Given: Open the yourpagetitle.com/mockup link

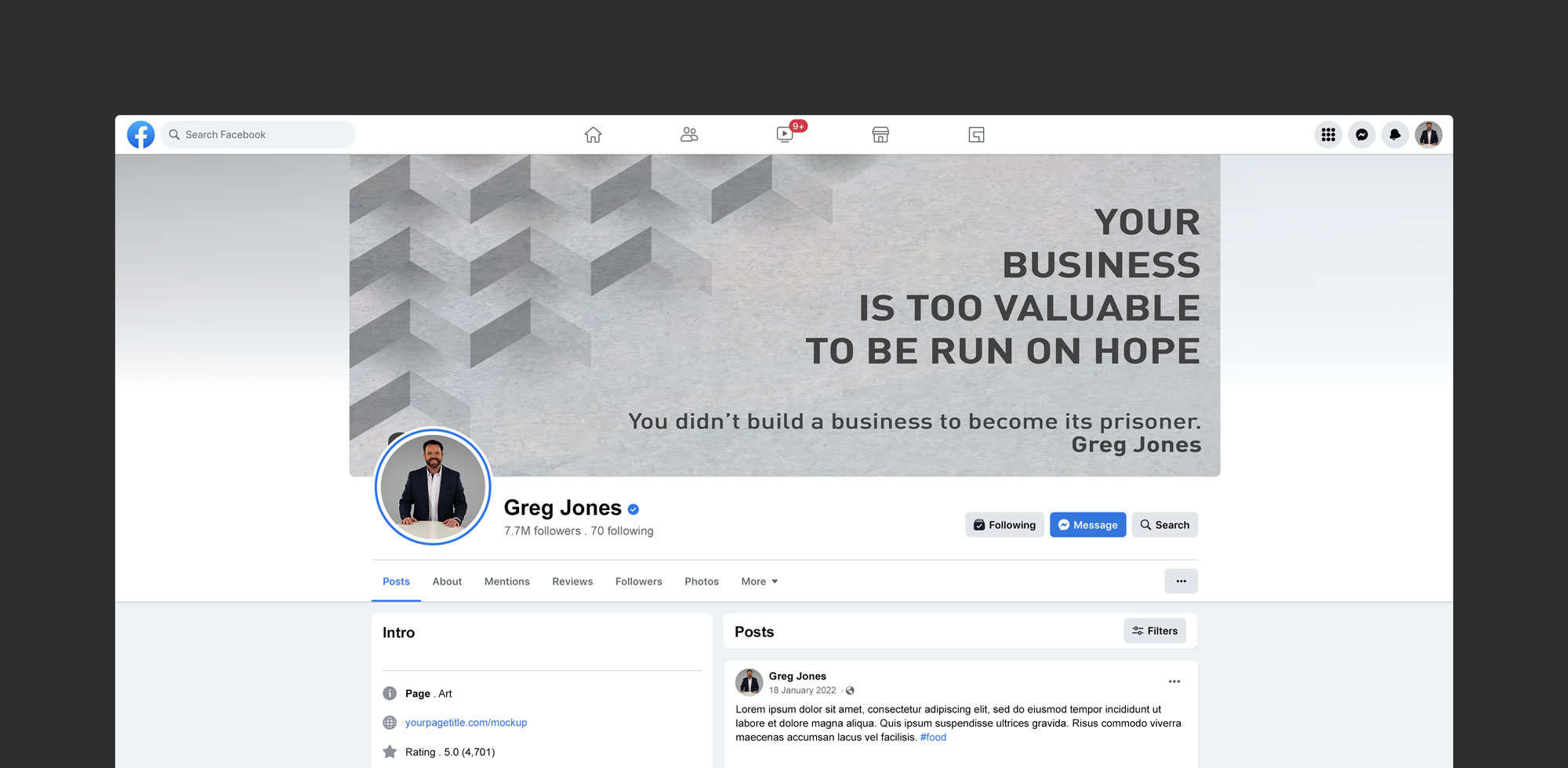Looking at the screenshot, I should (466, 722).
